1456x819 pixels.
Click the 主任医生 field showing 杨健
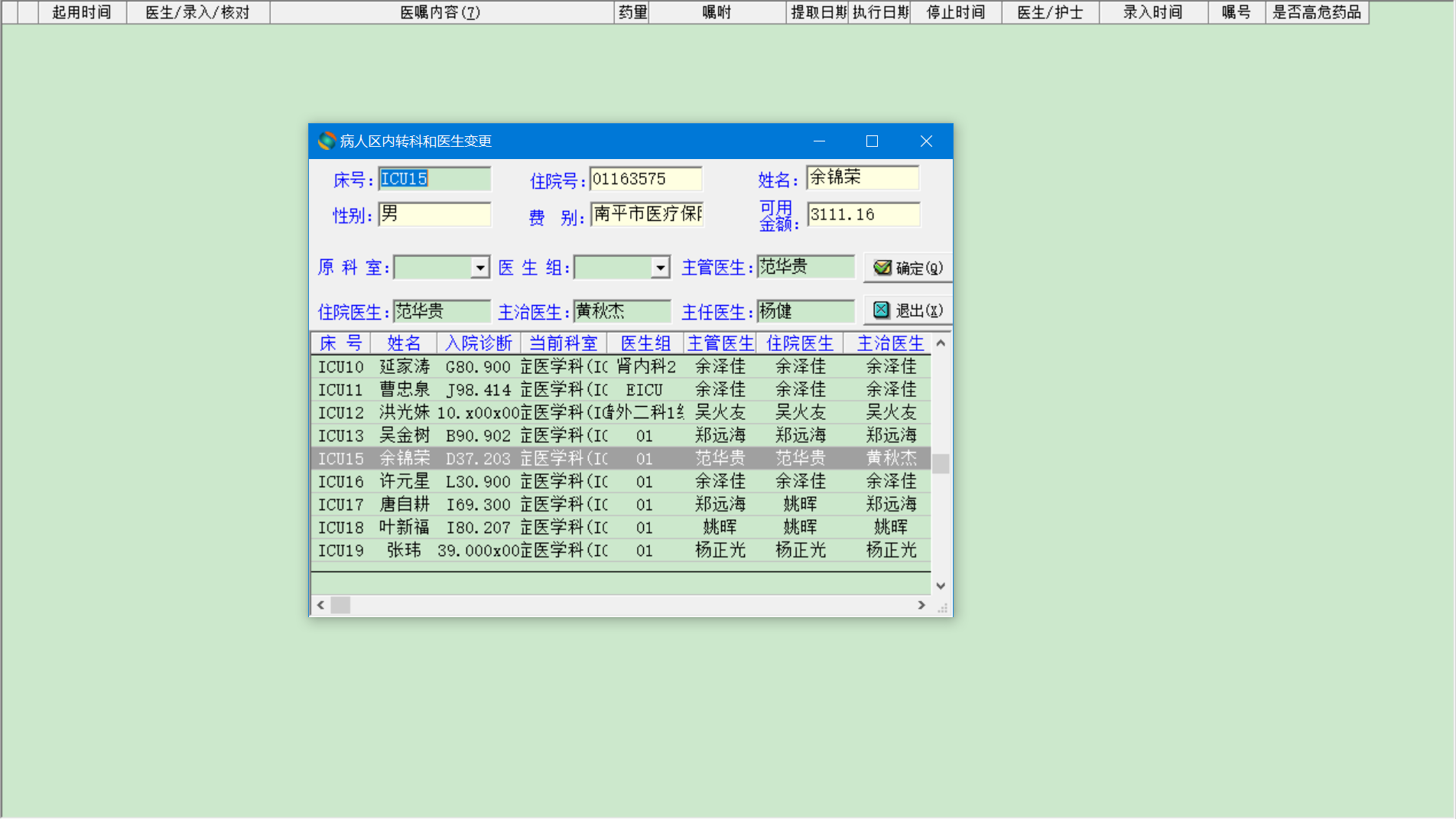805,311
